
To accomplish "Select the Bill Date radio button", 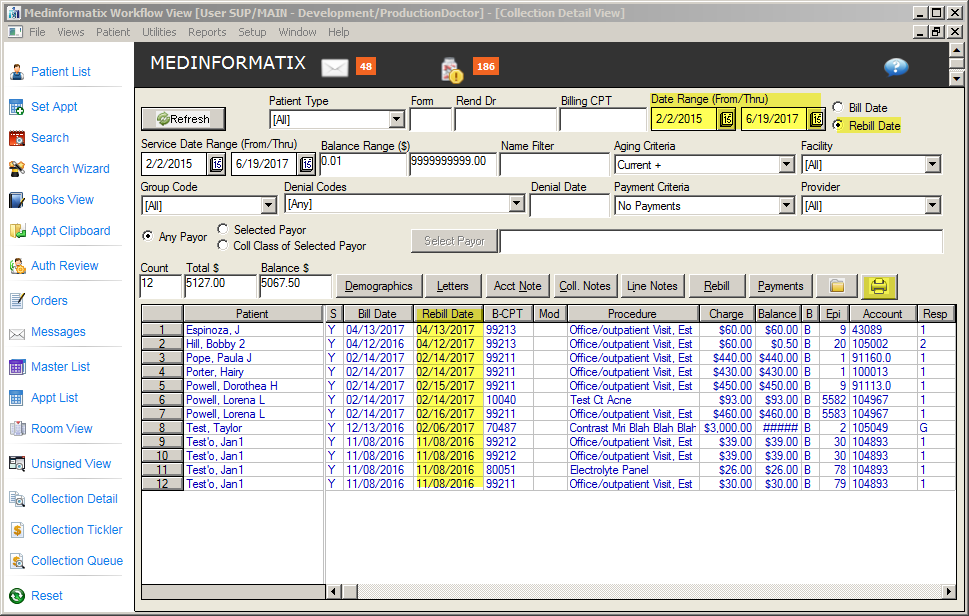I will [x=838, y=107].
